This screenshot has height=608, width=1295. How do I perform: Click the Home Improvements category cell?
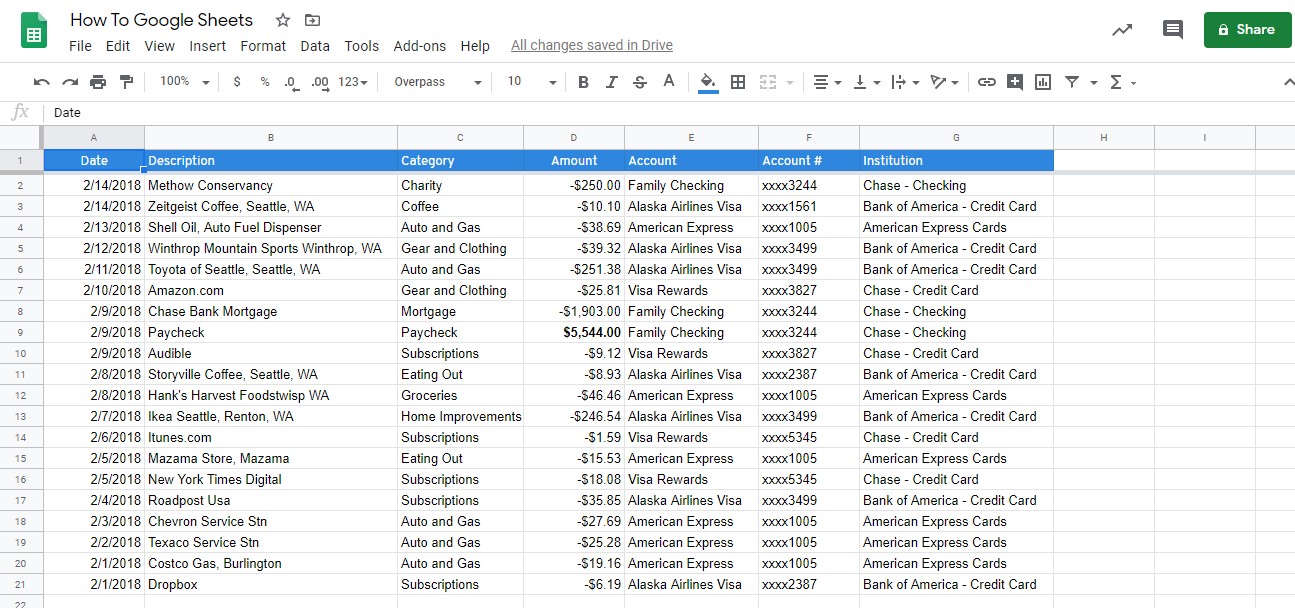460,416
